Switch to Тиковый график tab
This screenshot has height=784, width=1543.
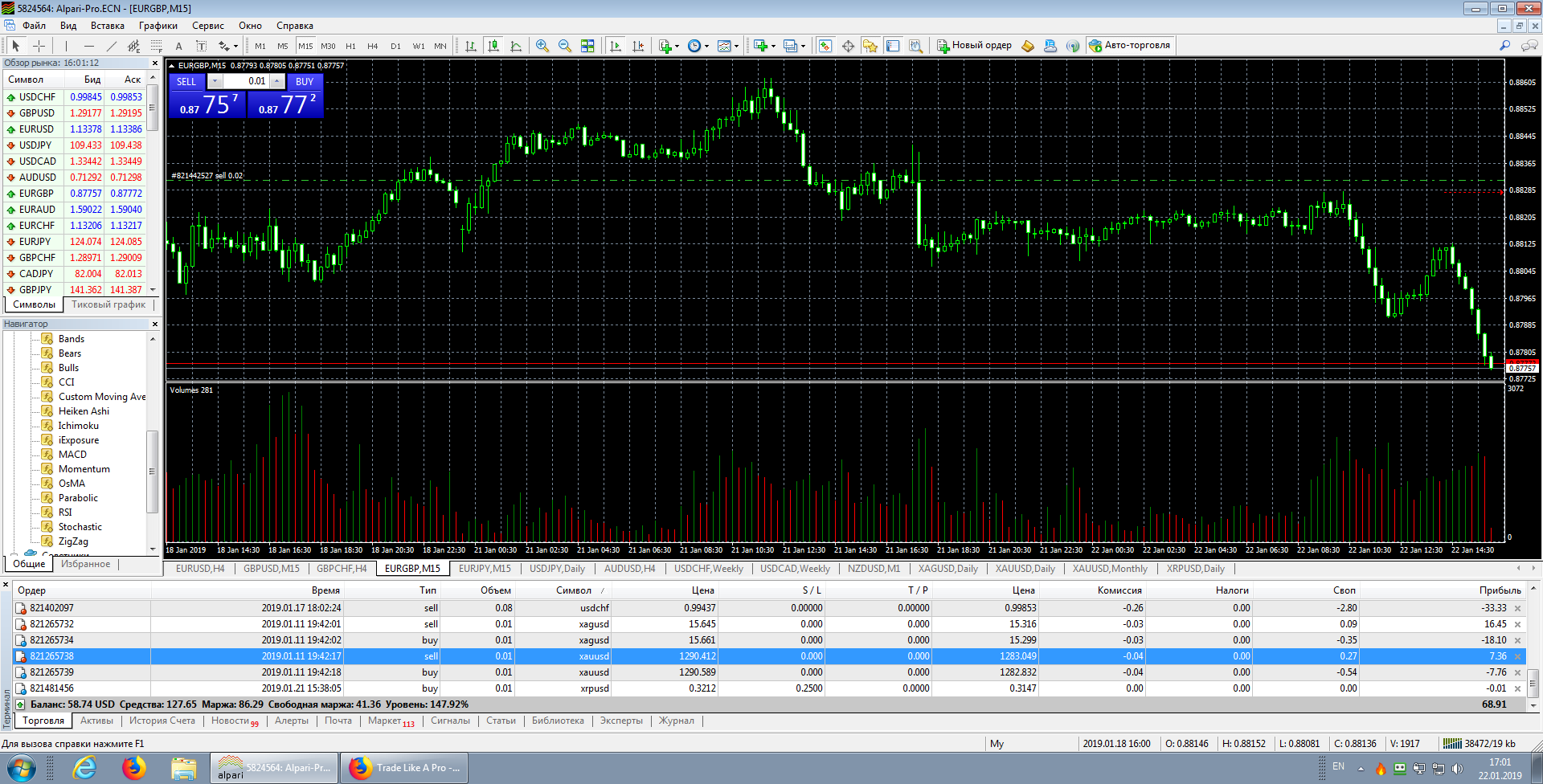click(x=108, y=304)
